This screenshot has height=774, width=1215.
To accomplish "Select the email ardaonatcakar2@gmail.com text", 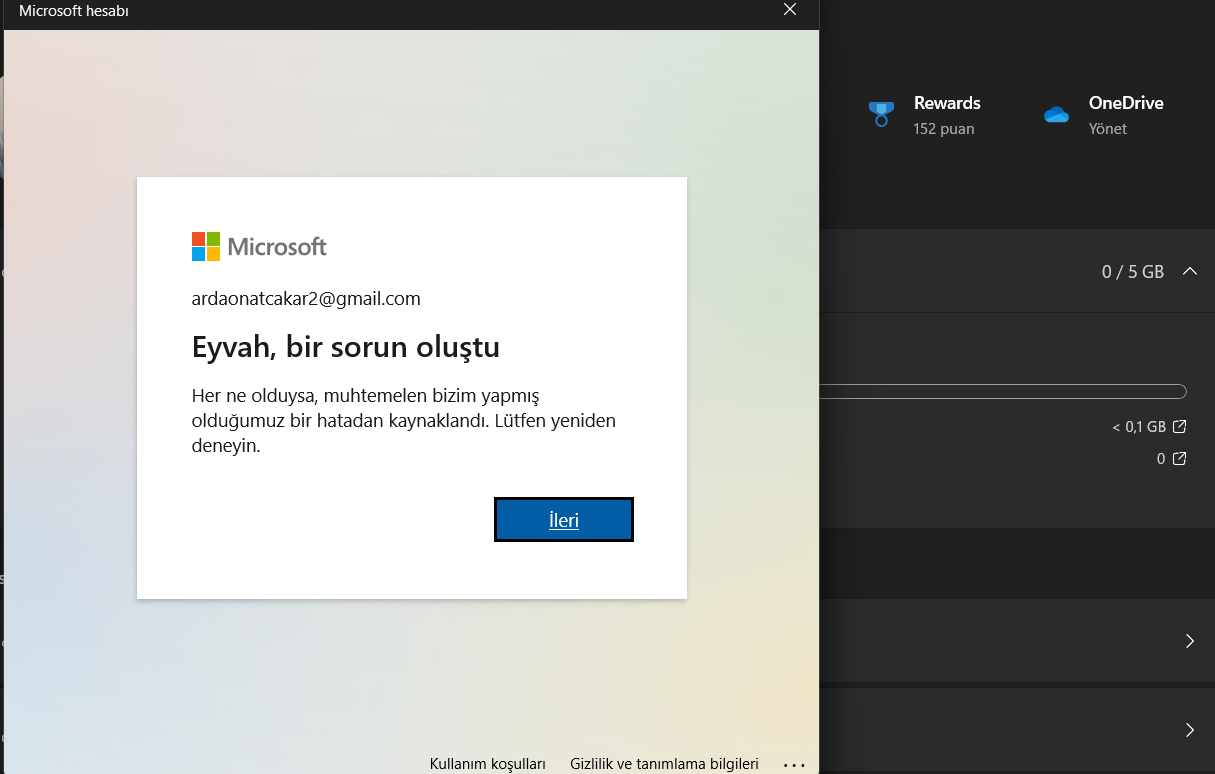I will pyautogui.click(x=306, y=298).
